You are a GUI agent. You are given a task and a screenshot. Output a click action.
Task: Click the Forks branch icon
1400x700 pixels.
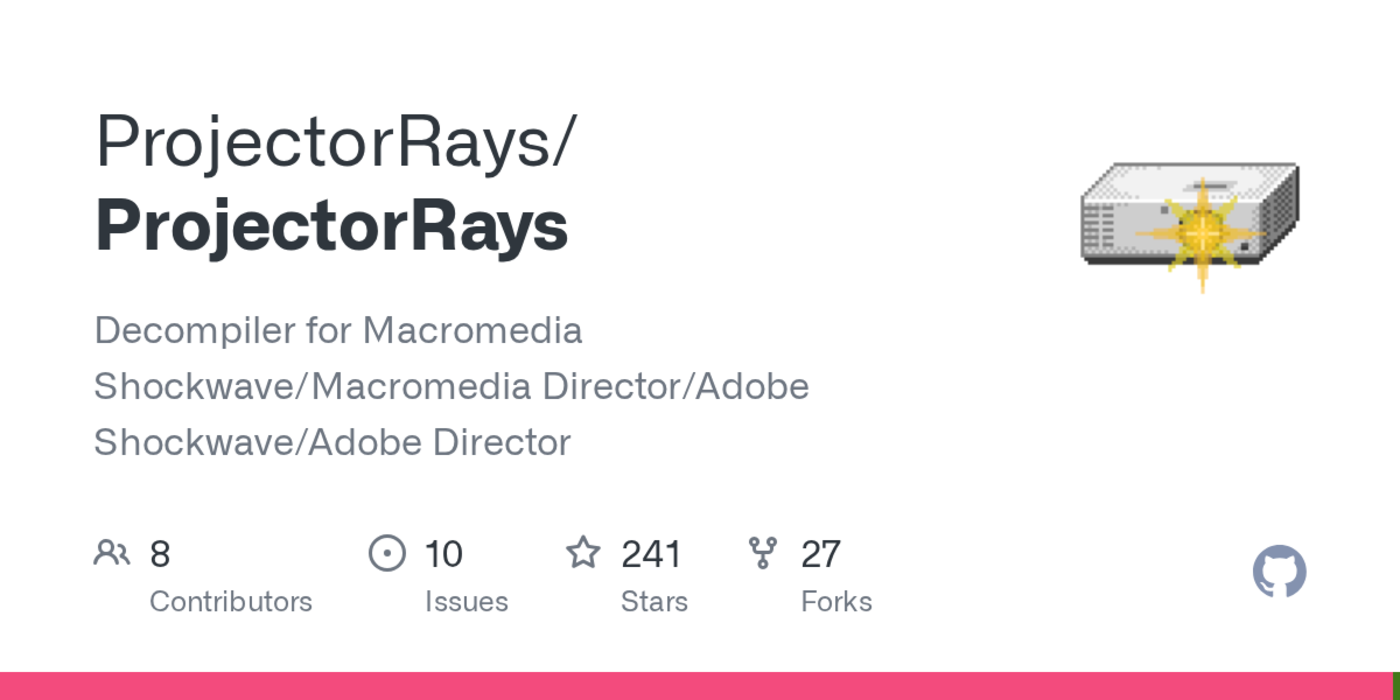pos(763,552)
